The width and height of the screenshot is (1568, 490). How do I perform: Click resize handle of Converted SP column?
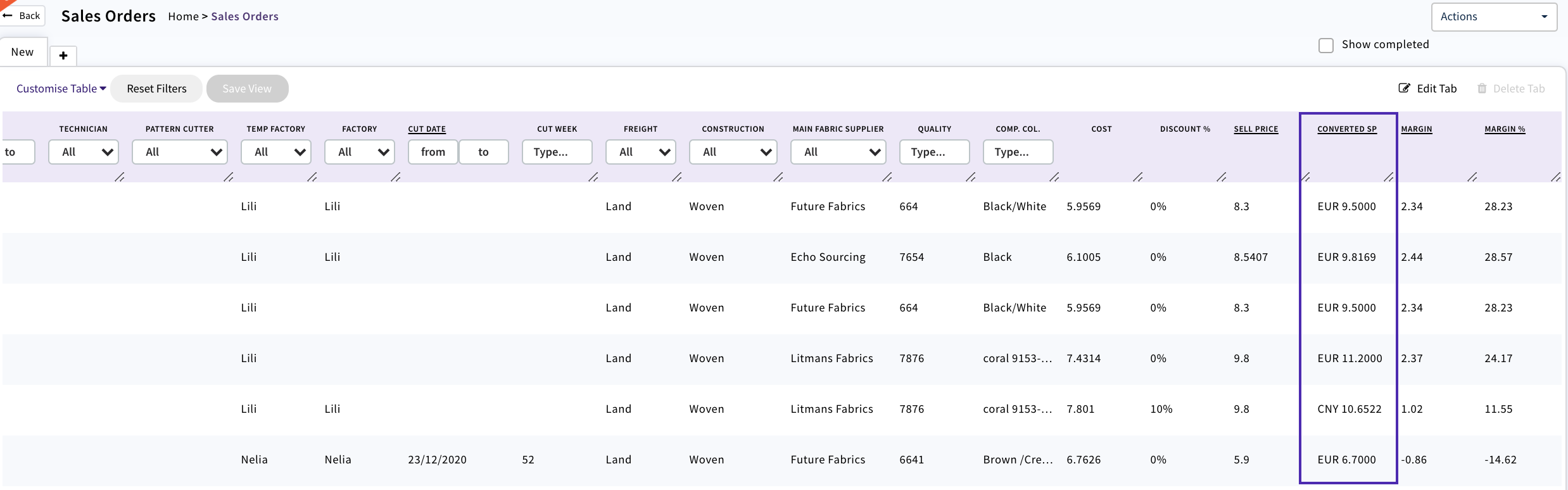click(x=1388, y=177)
